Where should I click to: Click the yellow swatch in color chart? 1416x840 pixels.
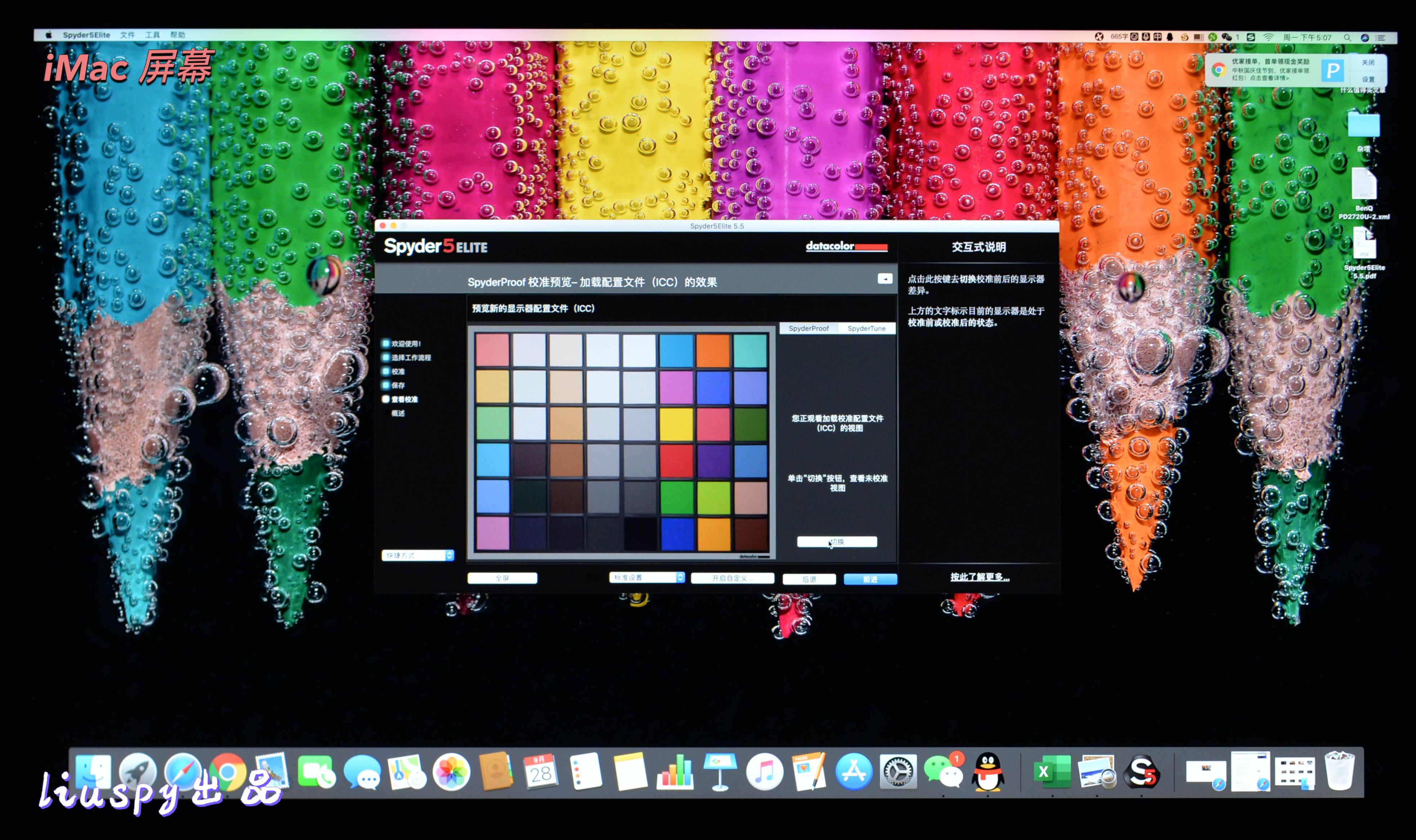pos(676,424)
